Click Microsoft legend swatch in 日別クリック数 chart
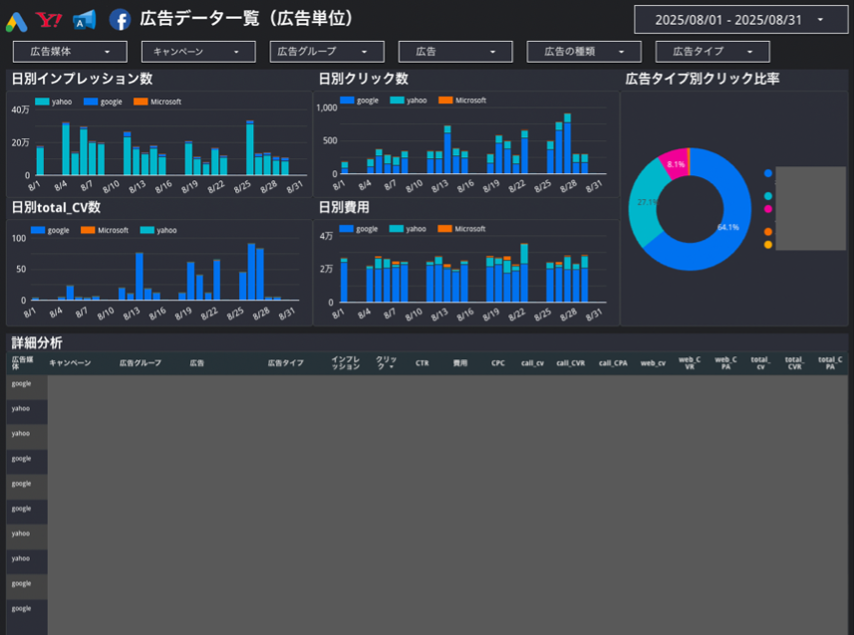This screenshot has width=854, height=635. [447, 101]
